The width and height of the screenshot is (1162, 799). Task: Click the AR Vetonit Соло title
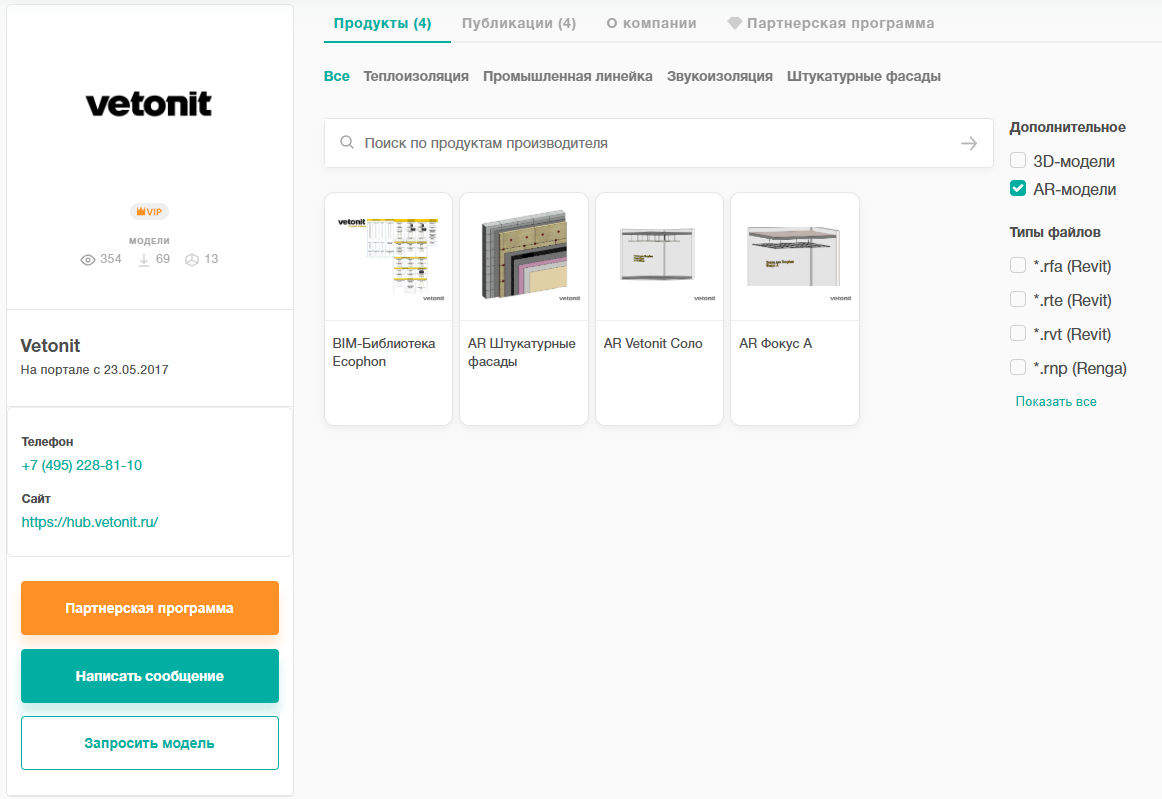pos(653,343)
